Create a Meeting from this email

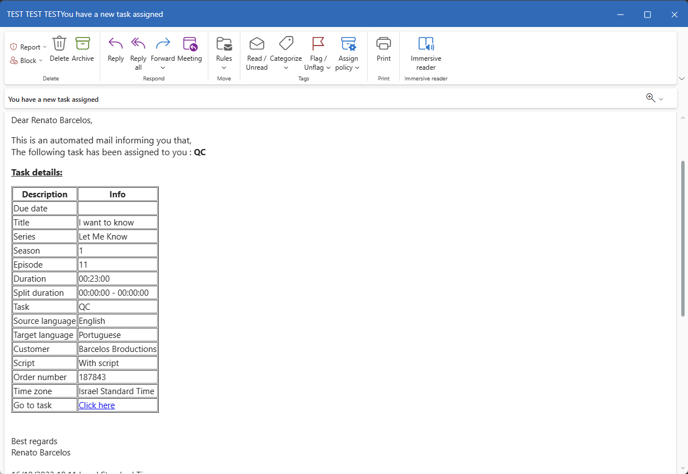point(190,45)
